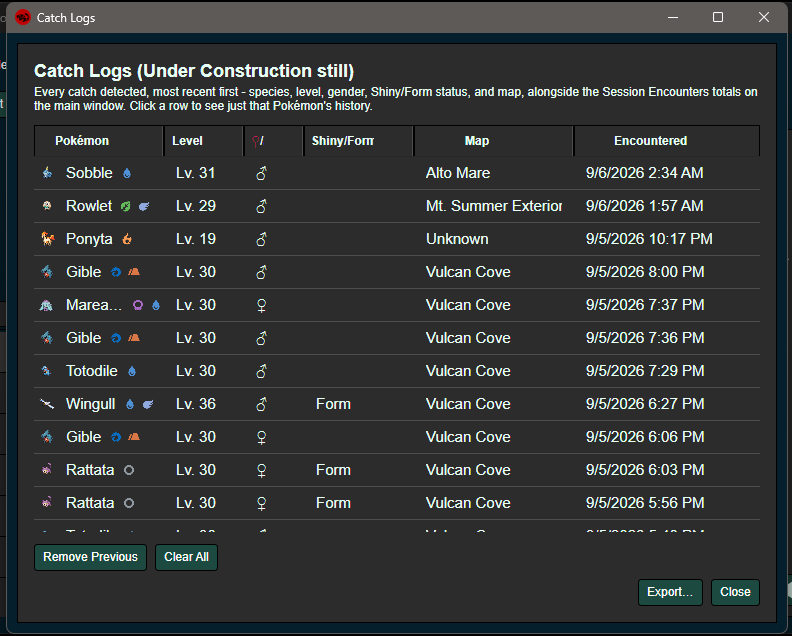Viewport: 792px width, 636px height.
Task: Click the Close button at bottom right
Action: (x=735, y=592)
